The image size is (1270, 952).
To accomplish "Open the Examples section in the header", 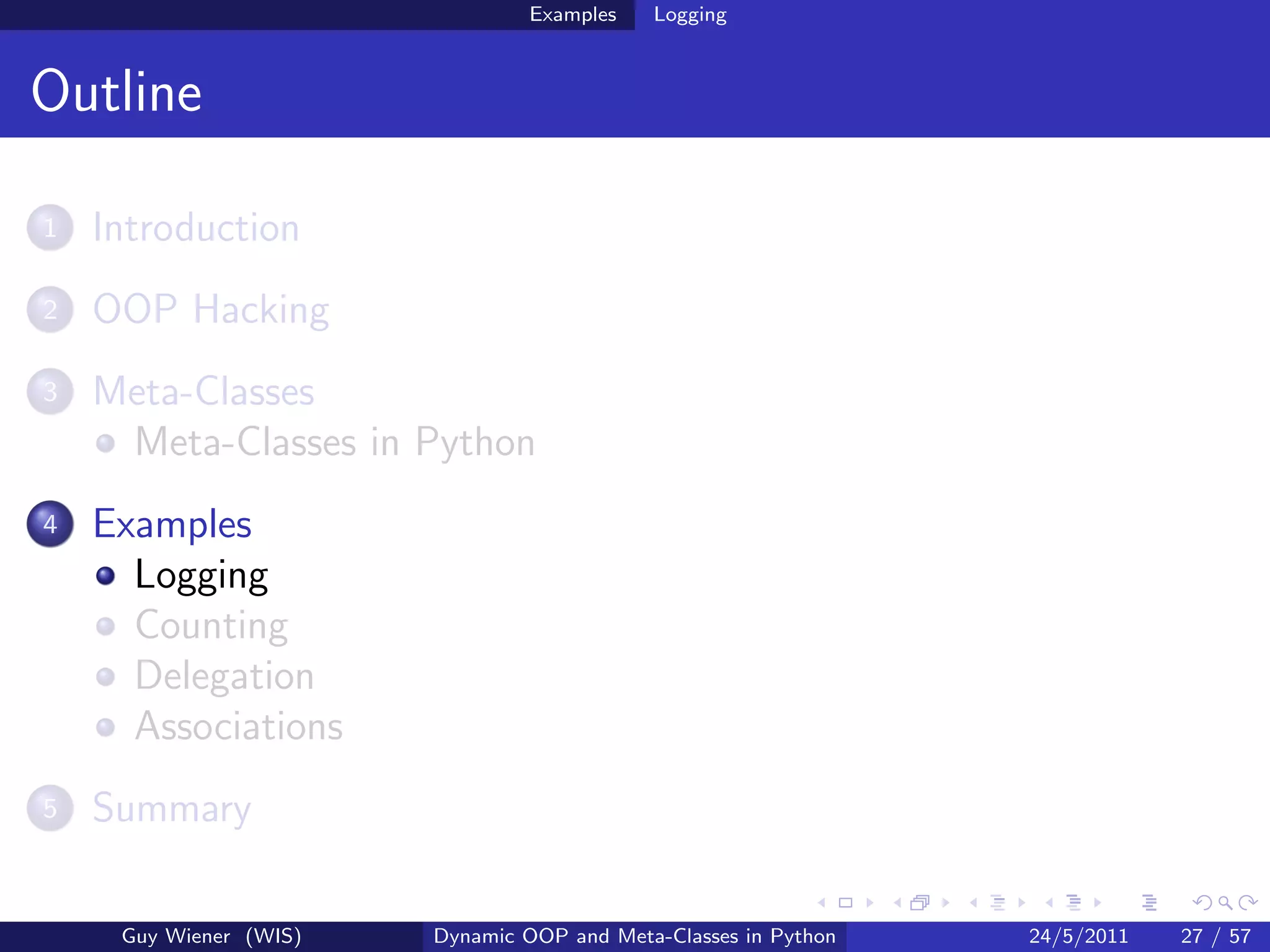I will click(573, 14).
